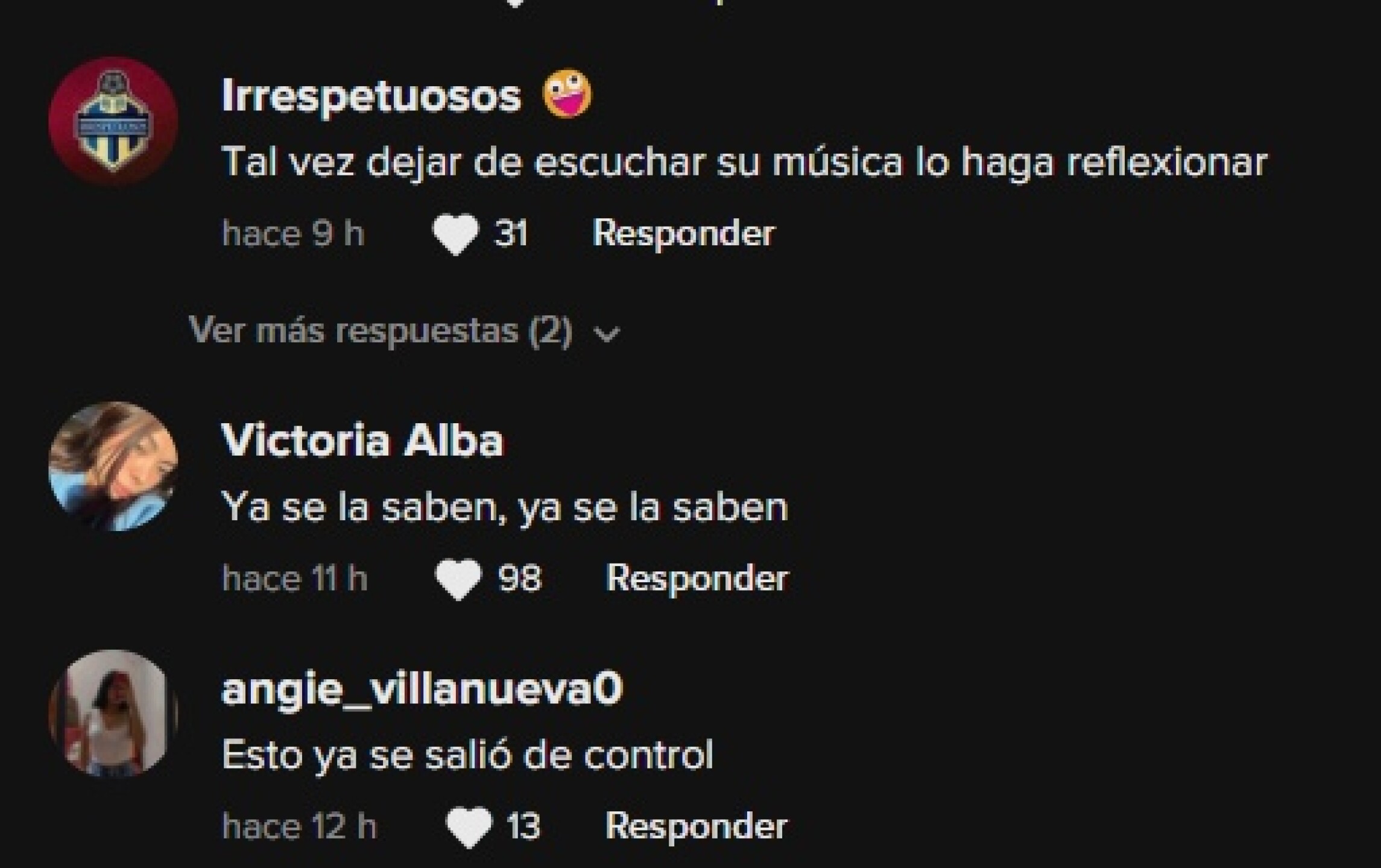Click the like count 98

(x=519, y=579)
